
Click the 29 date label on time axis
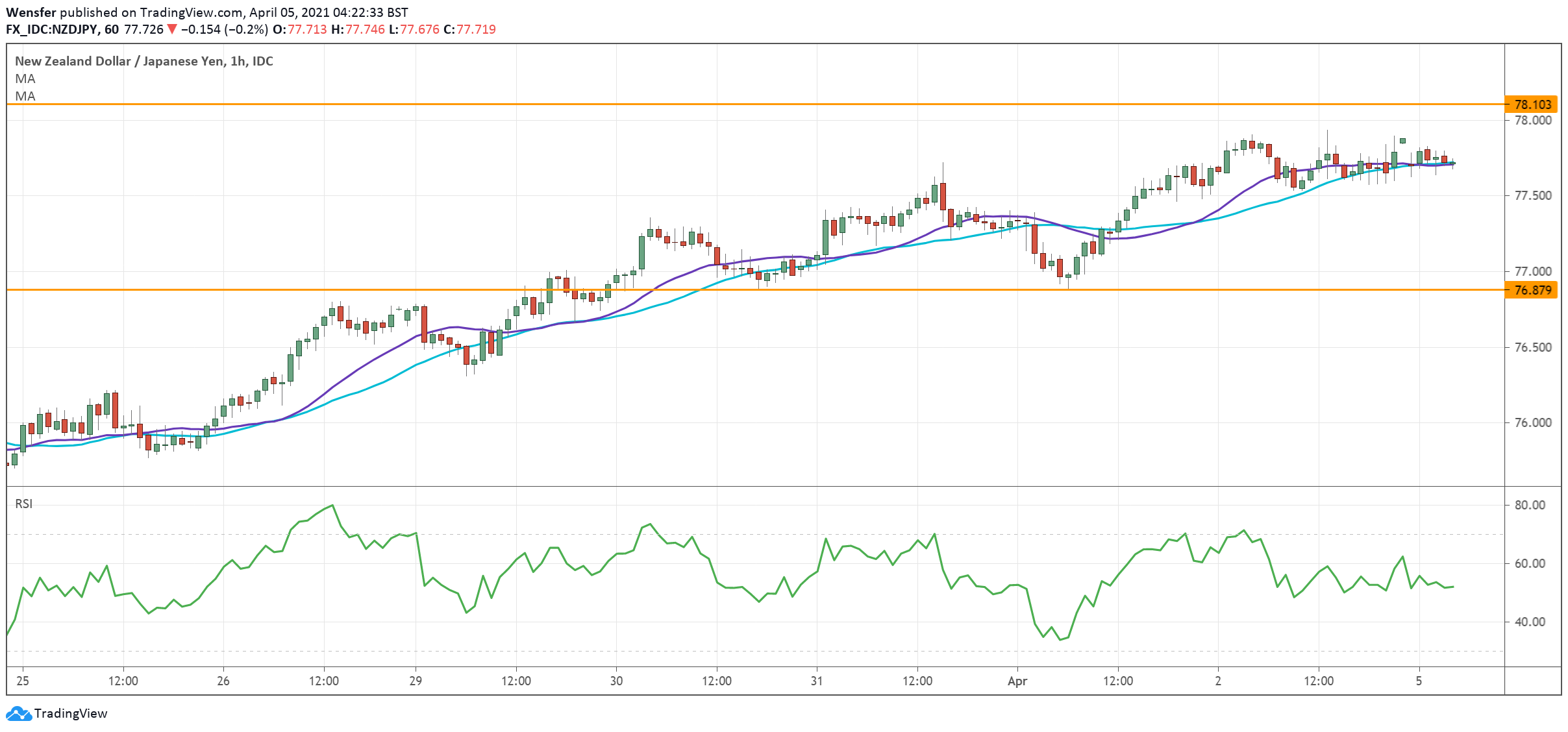coord(416,681)
